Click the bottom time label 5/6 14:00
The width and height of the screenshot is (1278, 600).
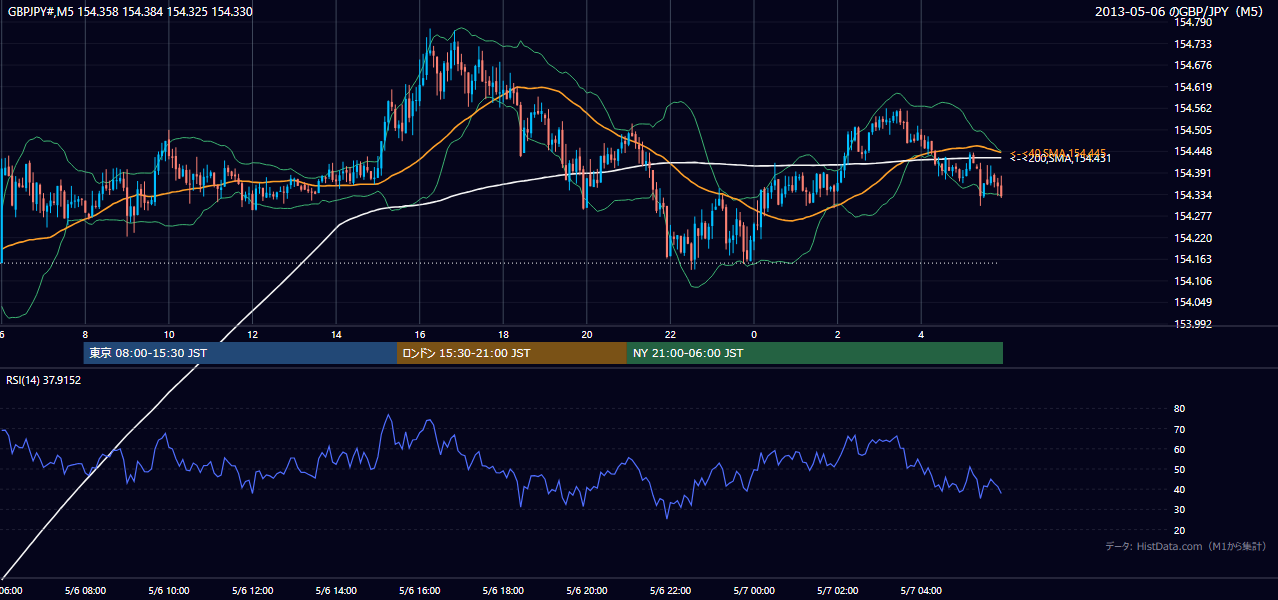pos(336,591)
